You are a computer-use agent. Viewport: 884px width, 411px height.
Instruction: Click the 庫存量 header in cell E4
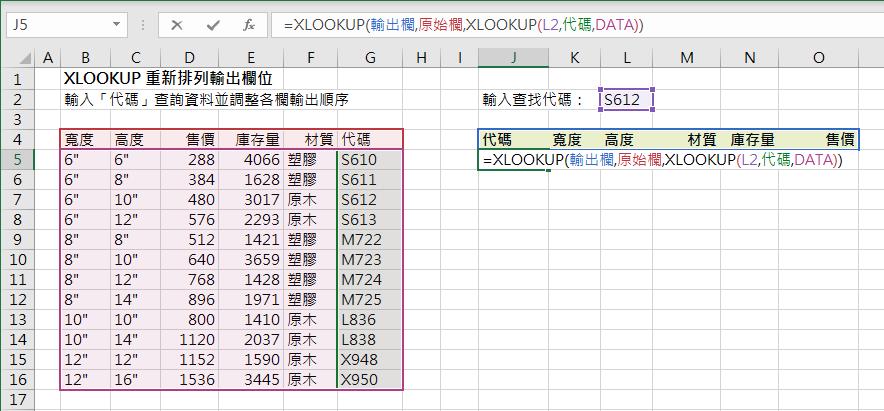pos(251,139)
